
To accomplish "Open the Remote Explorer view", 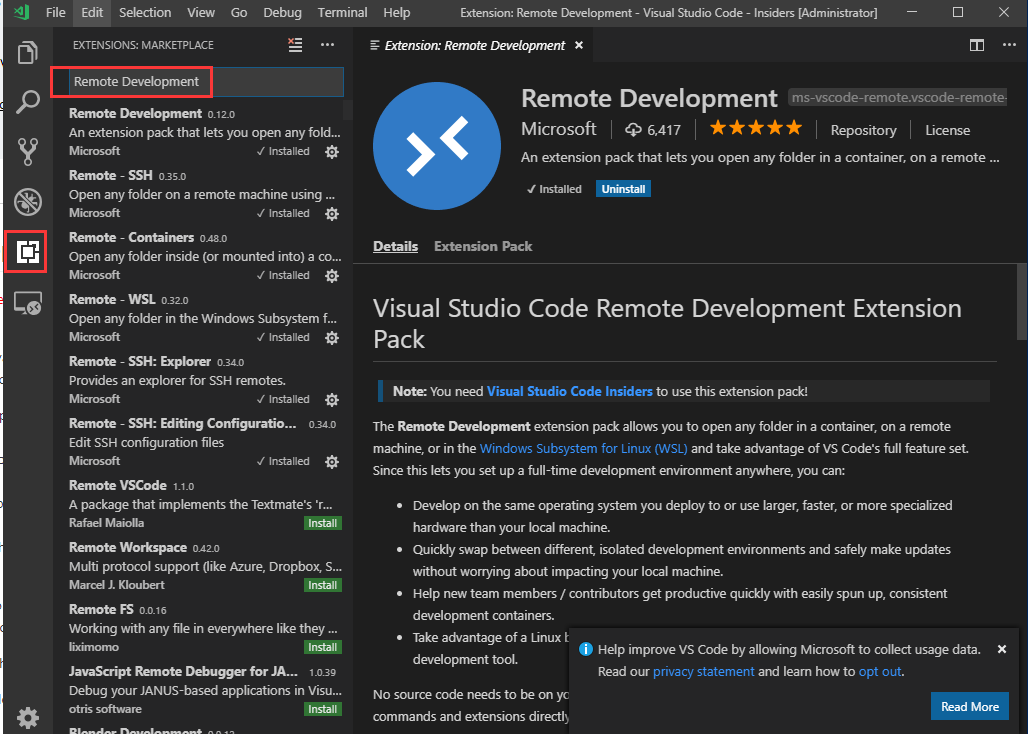I will click(x=27, y=303).
